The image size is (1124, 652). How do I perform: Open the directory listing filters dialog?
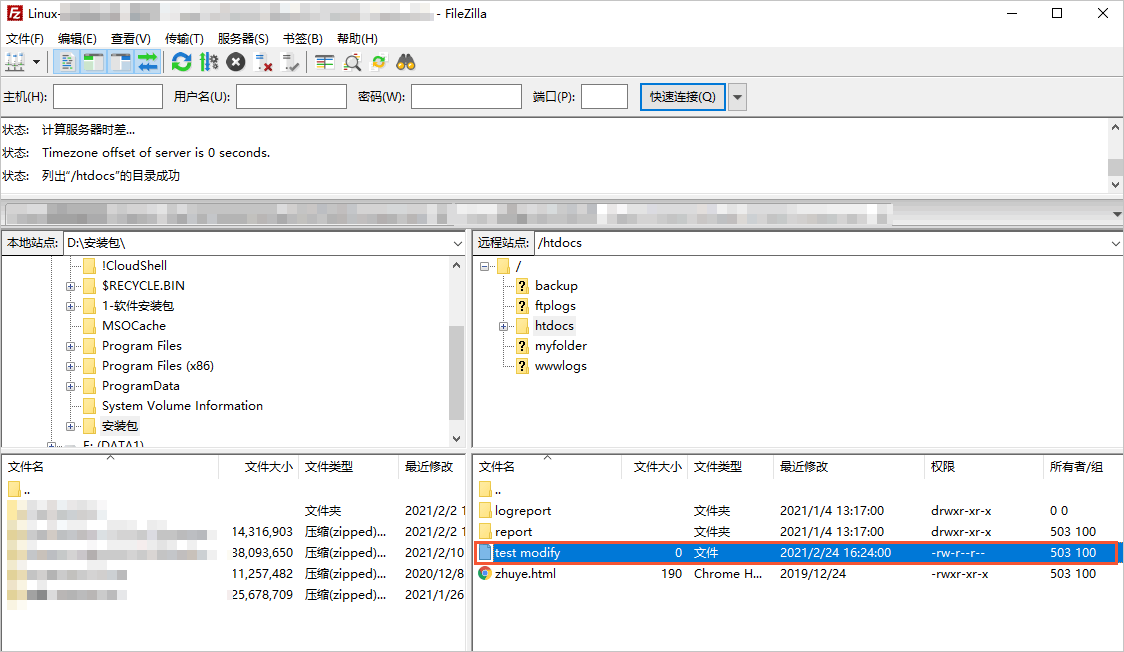click(x=325, y=62)
